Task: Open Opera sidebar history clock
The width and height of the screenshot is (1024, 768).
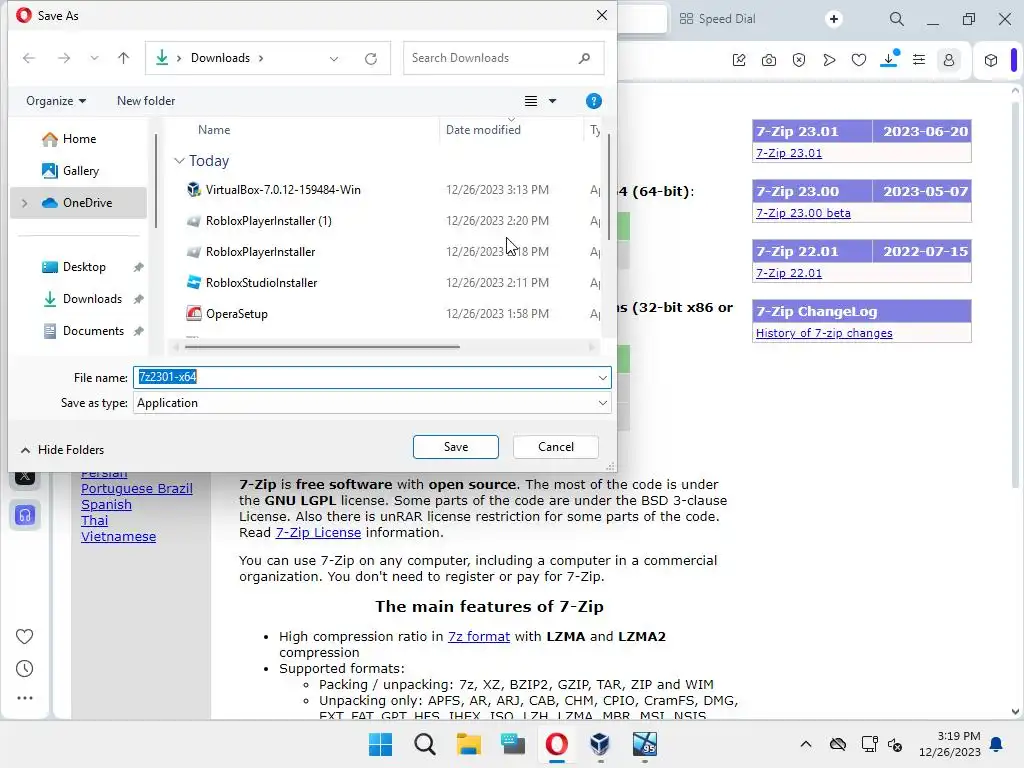Action: coord(24,668)
